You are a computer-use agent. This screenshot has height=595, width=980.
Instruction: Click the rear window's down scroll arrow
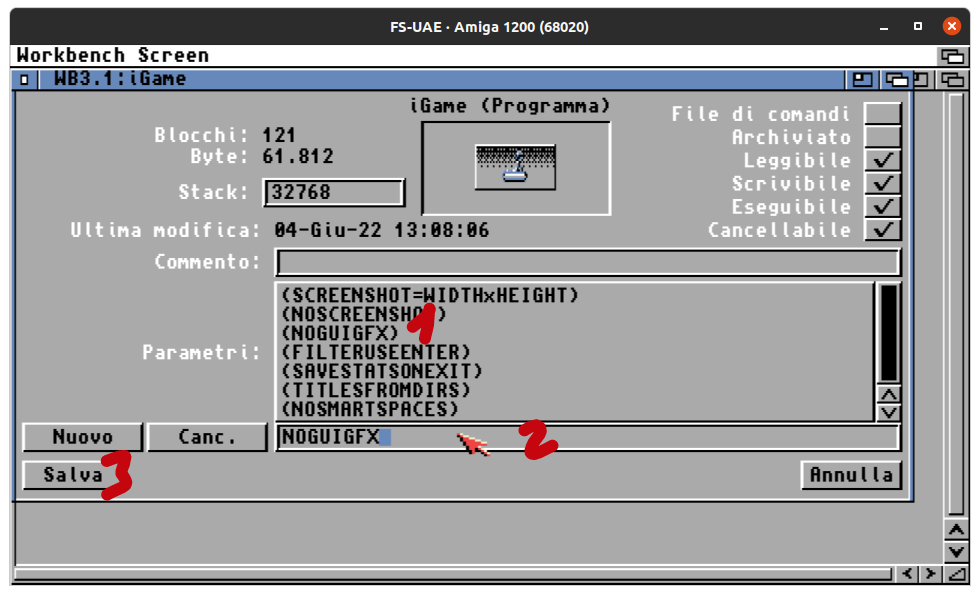click(x=956, y=552)
